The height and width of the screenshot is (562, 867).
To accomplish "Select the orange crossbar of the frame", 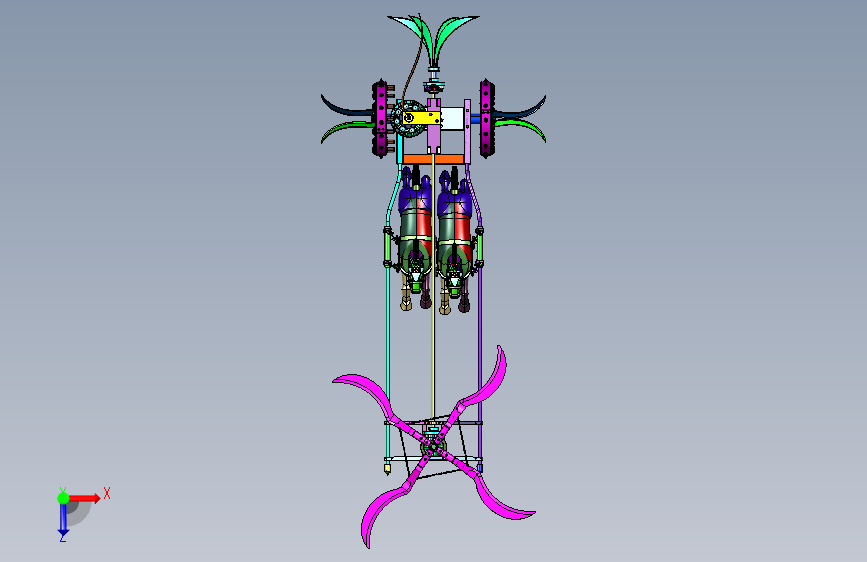I will point(433,159).
